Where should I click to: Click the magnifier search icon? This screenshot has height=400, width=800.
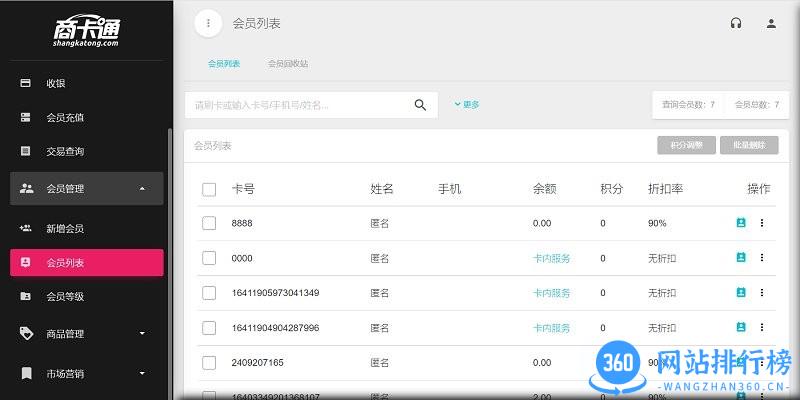(x=420, y=105)
